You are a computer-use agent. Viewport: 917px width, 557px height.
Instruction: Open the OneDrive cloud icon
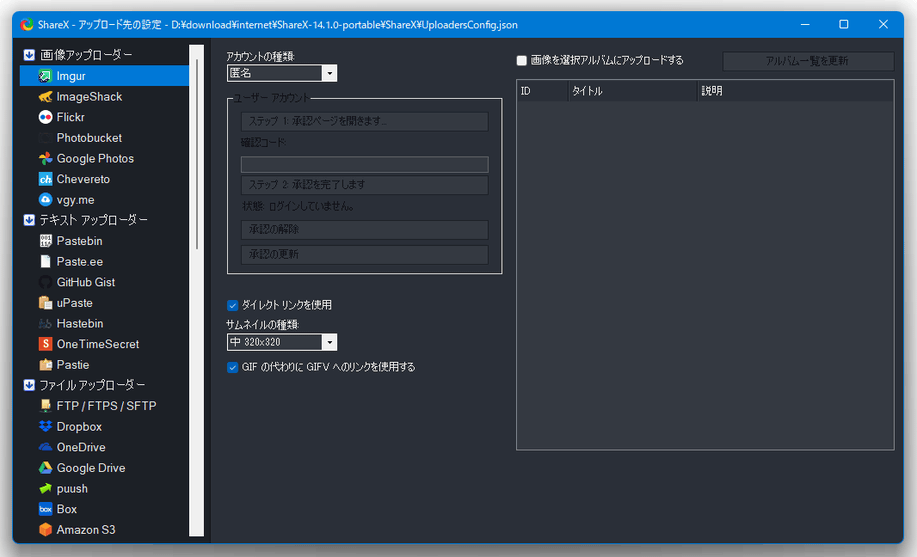[45, 447]
